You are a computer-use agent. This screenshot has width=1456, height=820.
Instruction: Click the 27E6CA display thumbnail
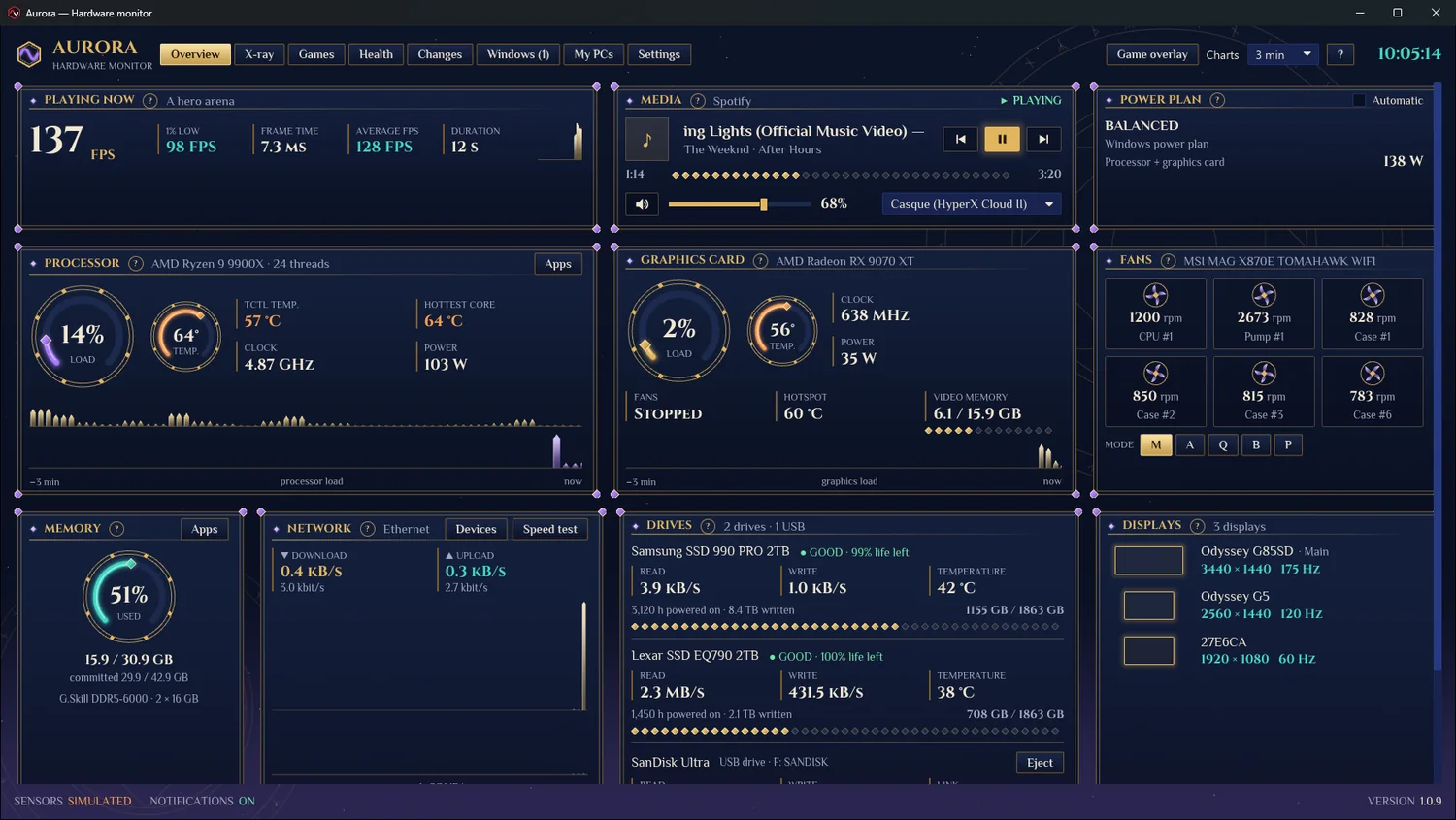1148,650
